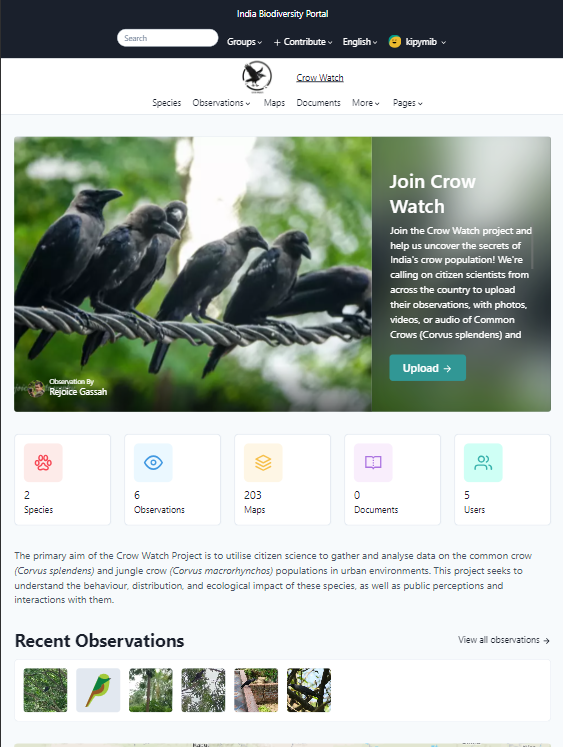Click the blue eye Observations icon

(153, 463)
